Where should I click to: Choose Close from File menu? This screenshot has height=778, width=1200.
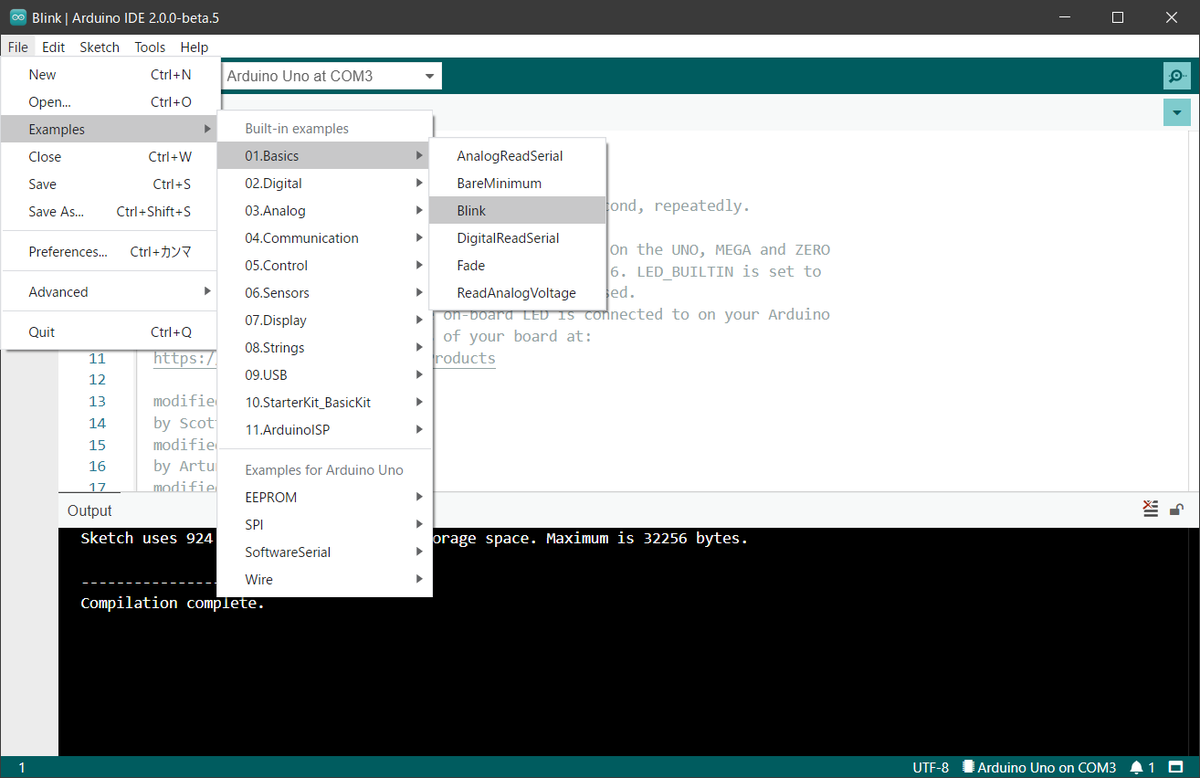(110, 157)
